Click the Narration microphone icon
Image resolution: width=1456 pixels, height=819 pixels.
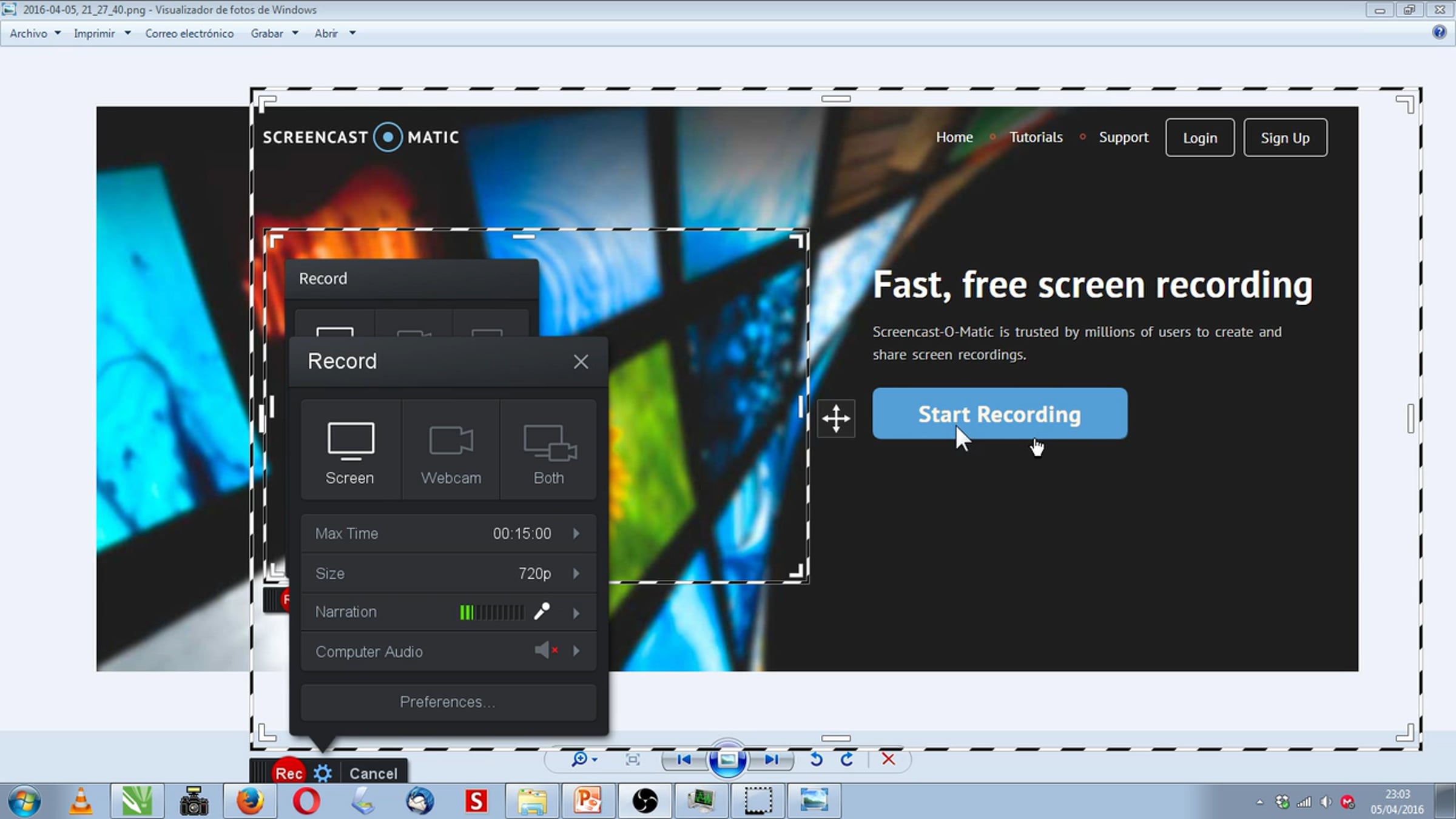[542, 612]
